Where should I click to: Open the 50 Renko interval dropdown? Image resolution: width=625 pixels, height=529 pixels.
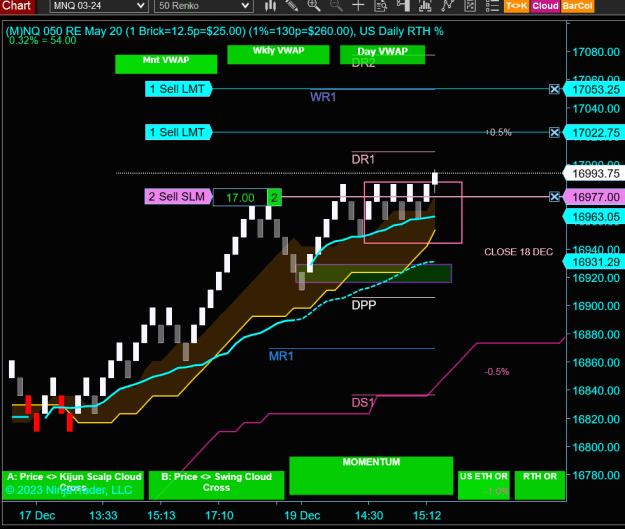pyautogui.click(x=203, y=6)
